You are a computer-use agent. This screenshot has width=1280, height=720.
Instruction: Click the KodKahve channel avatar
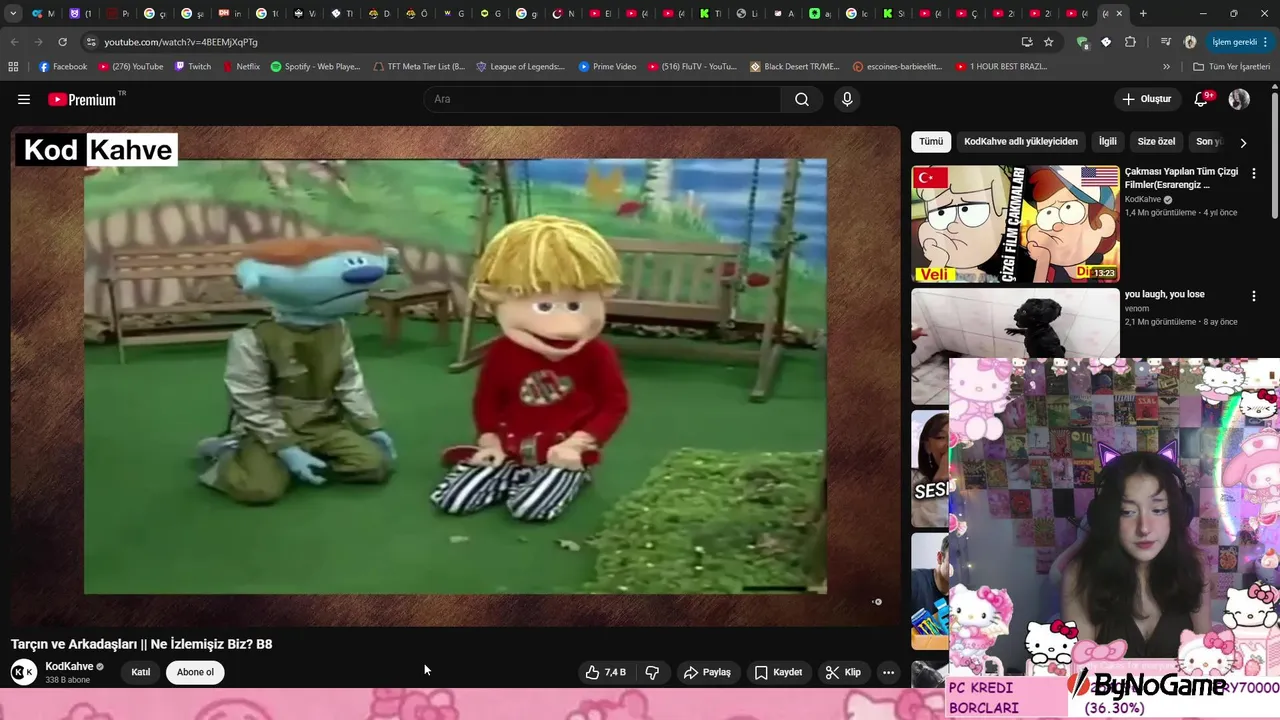(x=24, y=672)
